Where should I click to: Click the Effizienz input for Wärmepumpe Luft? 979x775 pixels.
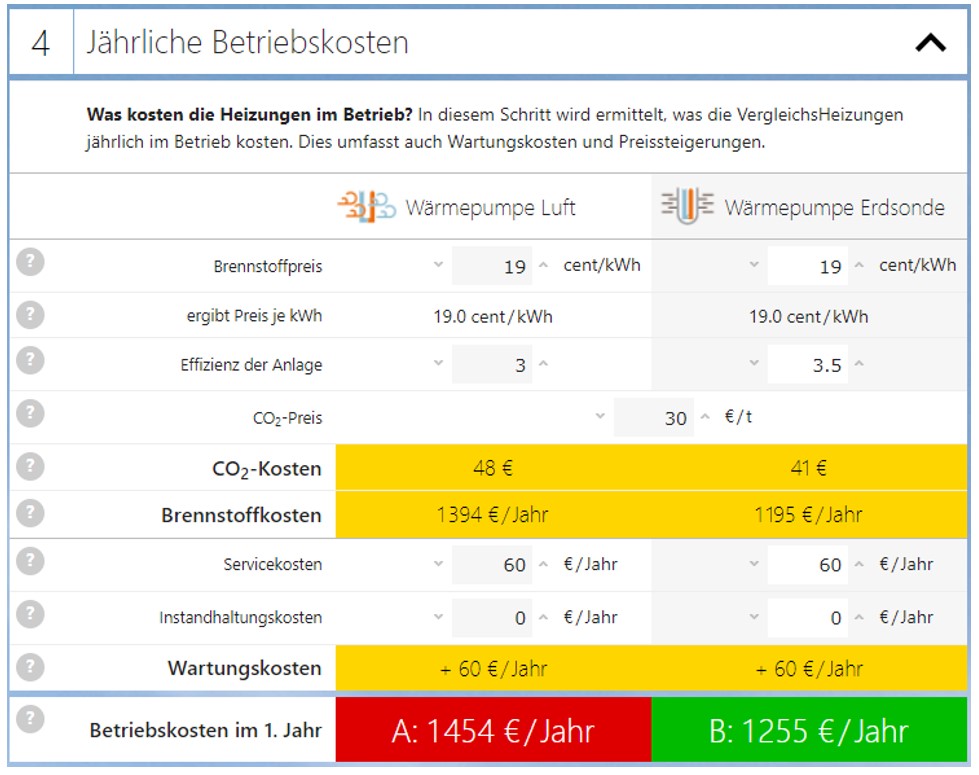(x=492, y=365)
